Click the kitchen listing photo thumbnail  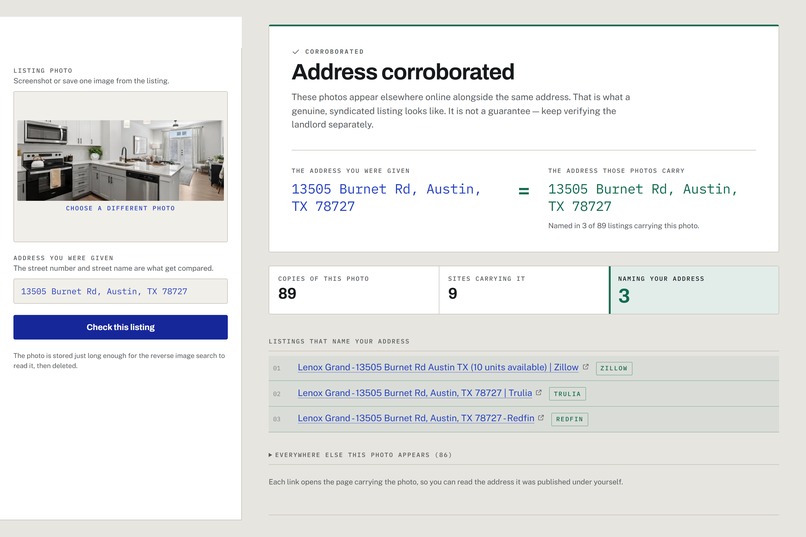point(120,160)
